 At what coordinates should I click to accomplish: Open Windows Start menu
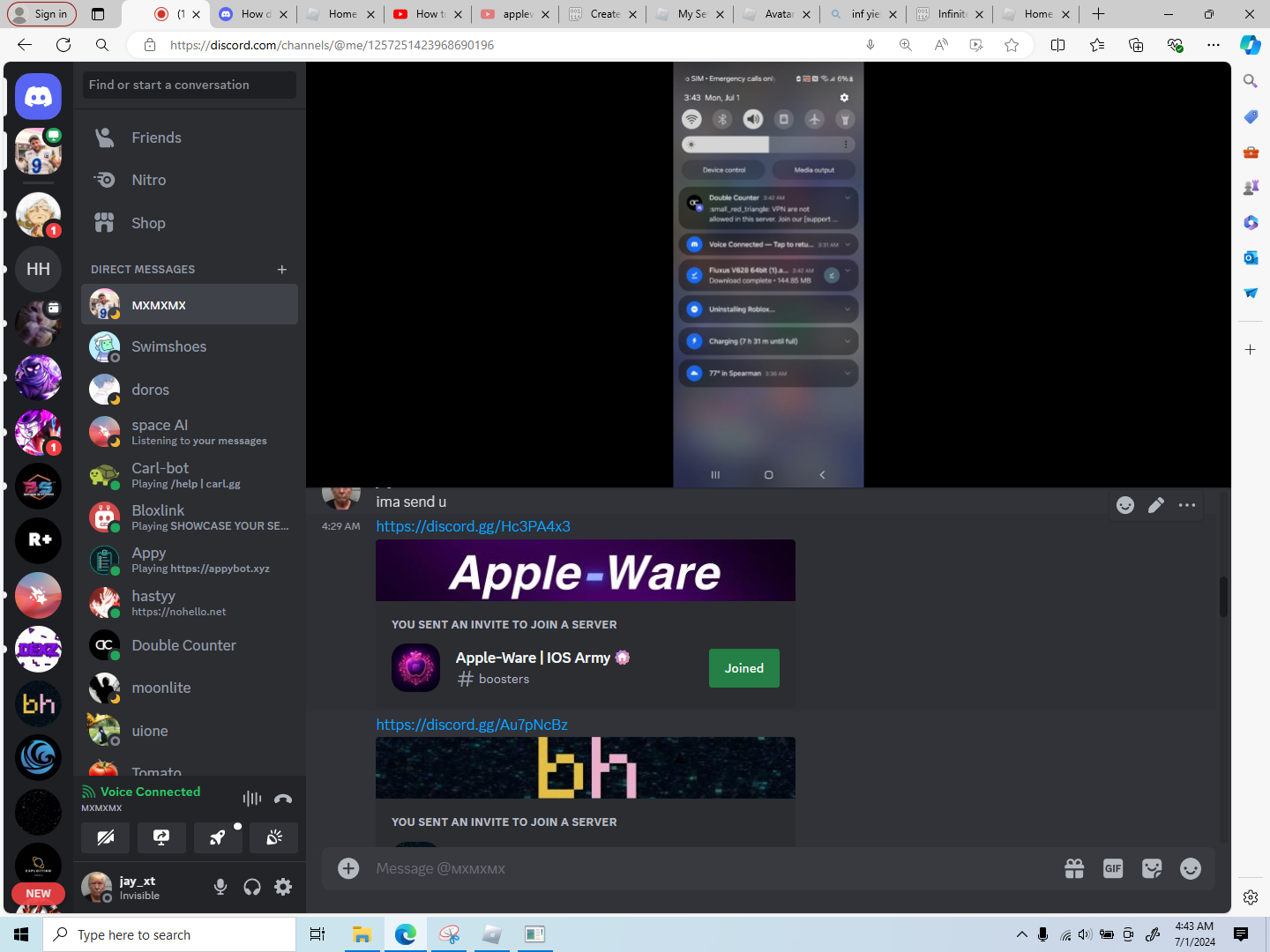click(21, 934)
